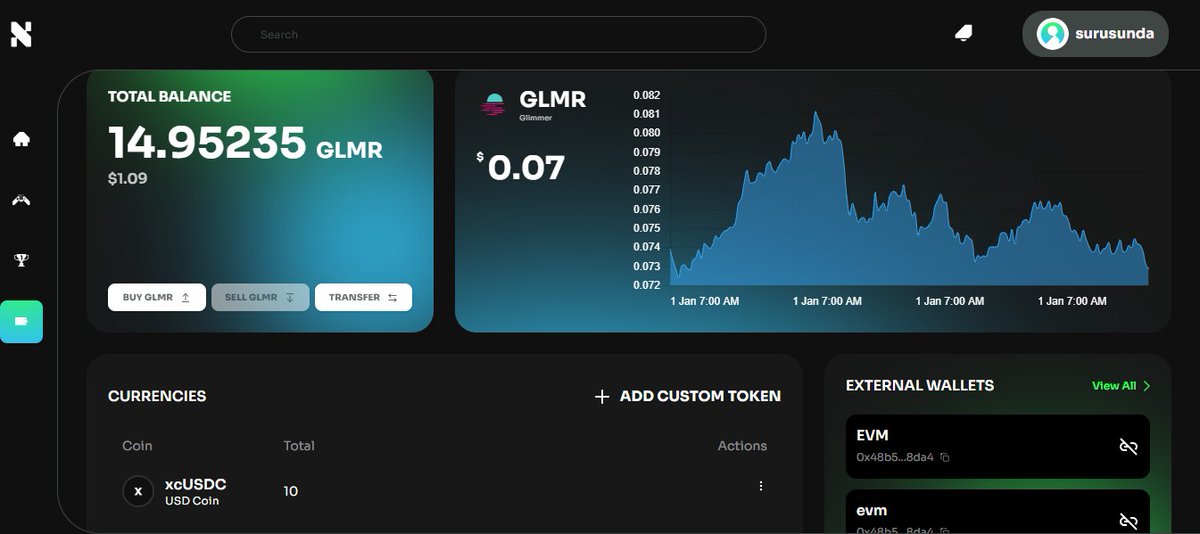Unlink the EVM wallet via chain icon
The height and width of the screenshot is (534, 1200).
pos(1128,446)
